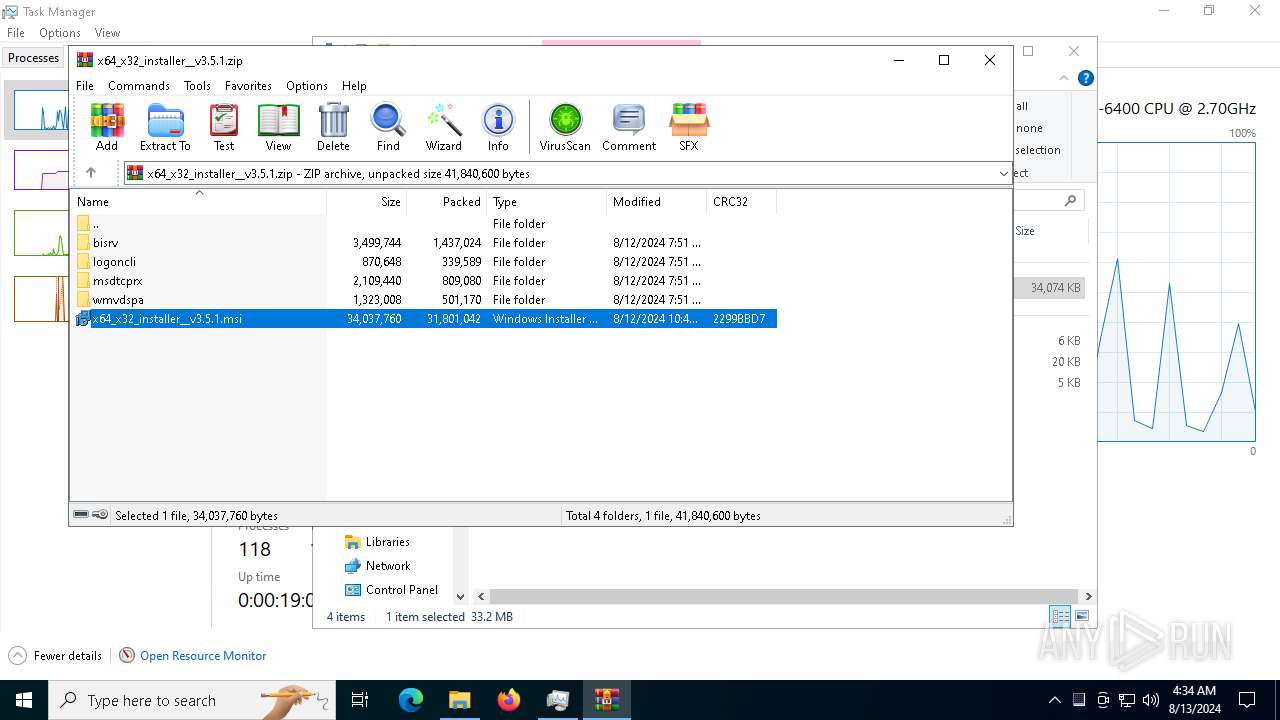Click the drive icon in WinRAR status bar

[x=81, y=515]
